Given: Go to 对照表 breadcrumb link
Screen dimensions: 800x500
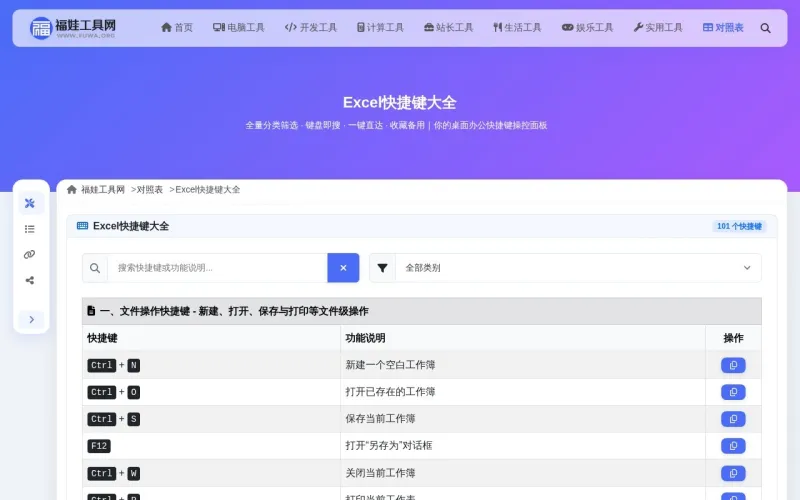Looking at the screenshot, I should pyautogui.click(x=149, y=190).
